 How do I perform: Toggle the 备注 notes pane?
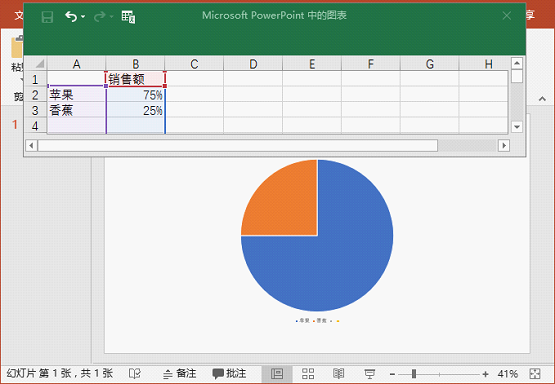point(179,373)
